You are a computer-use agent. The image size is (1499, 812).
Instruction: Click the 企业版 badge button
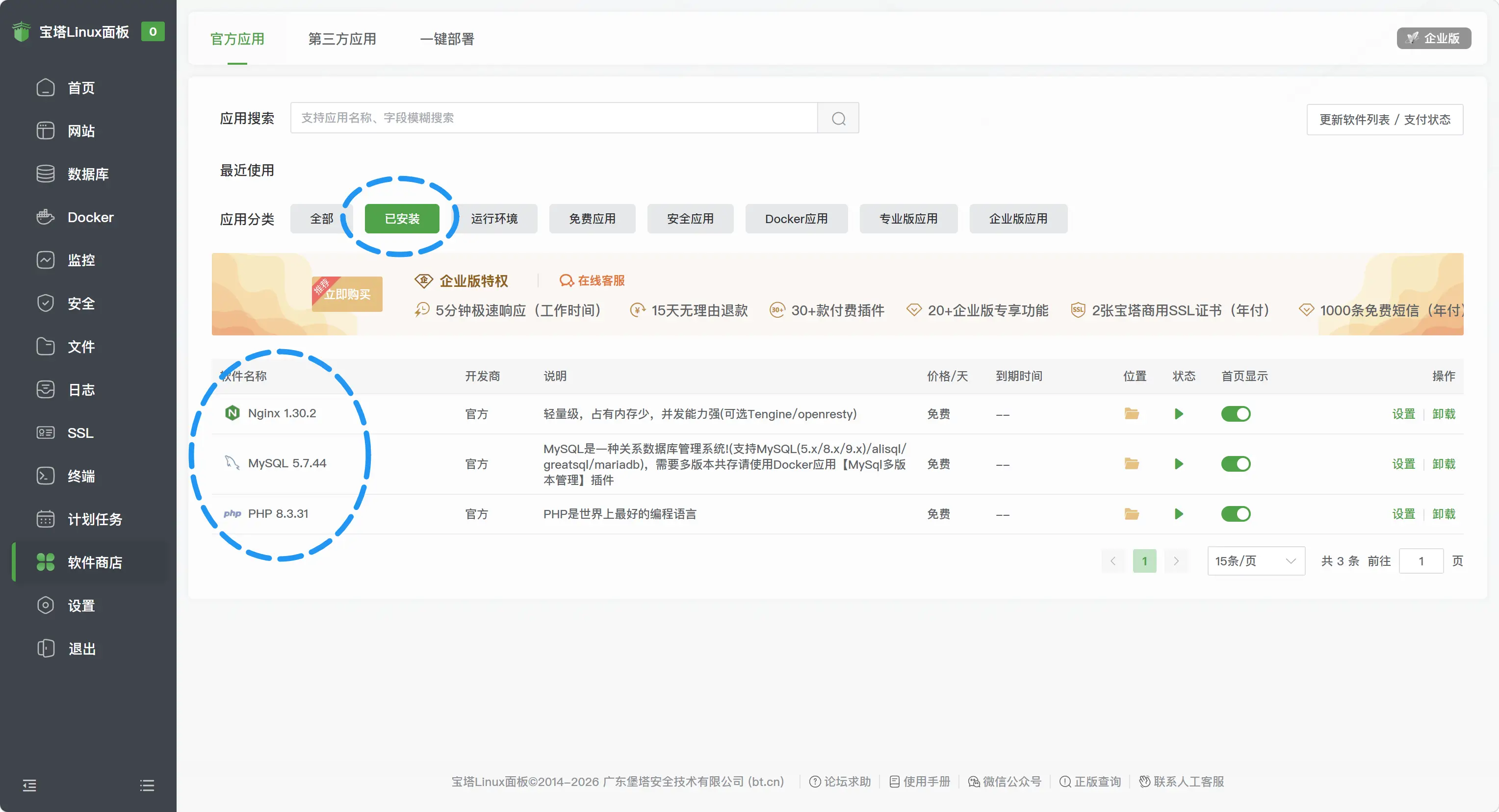tap(1434, 38)
